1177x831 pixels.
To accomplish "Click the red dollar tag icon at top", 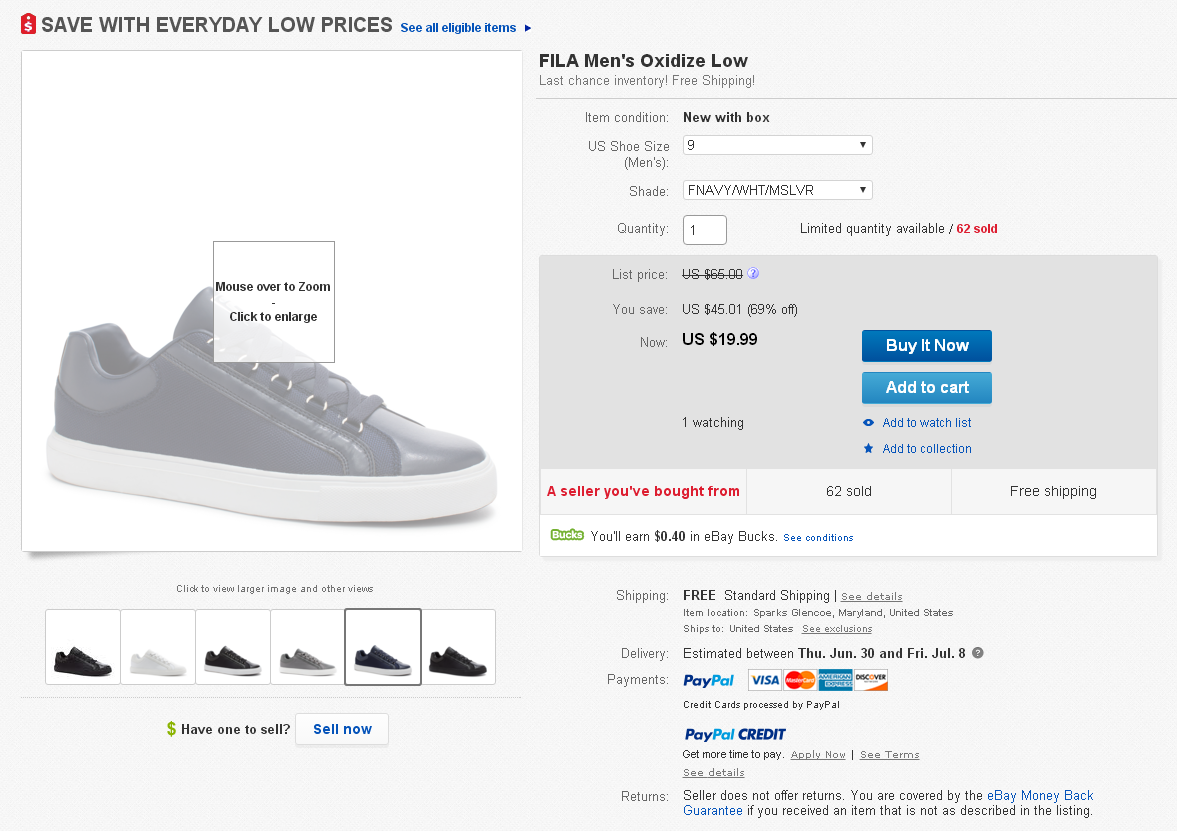I will pos(28,24).
